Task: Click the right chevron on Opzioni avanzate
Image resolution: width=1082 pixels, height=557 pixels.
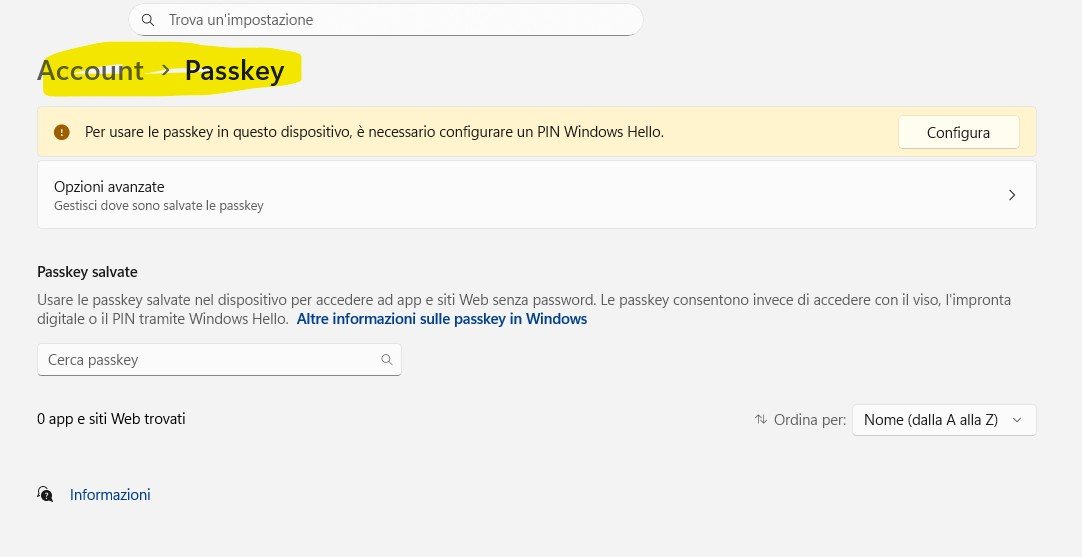Action: (x=1012, y=195)
